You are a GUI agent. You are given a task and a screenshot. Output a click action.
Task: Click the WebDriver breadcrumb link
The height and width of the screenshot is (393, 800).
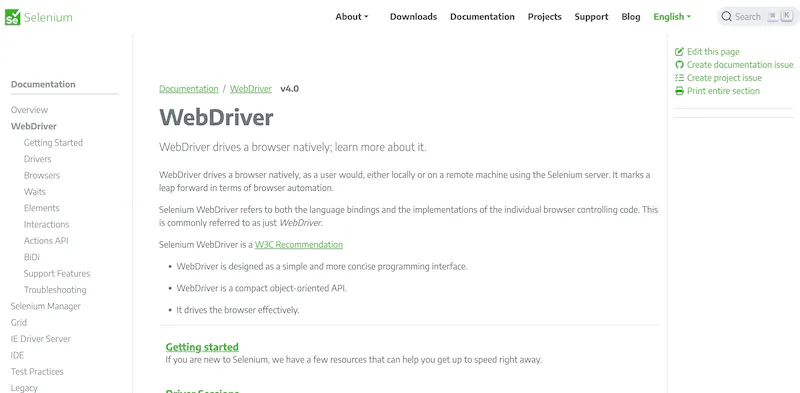point(251,89)
